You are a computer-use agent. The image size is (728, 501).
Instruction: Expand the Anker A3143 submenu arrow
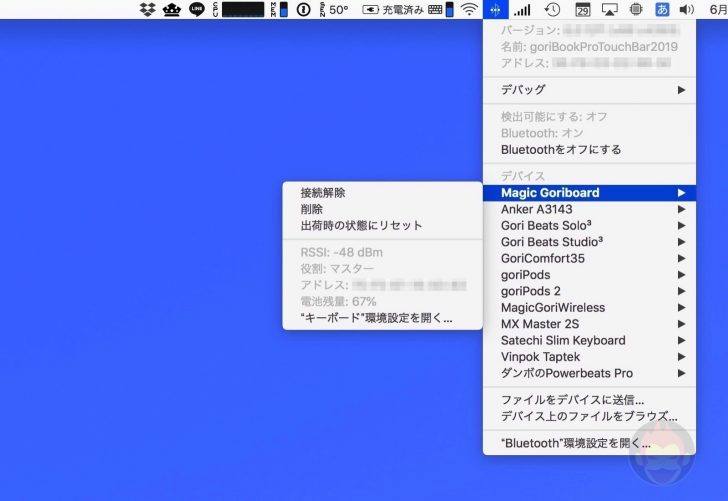point(681,209)
